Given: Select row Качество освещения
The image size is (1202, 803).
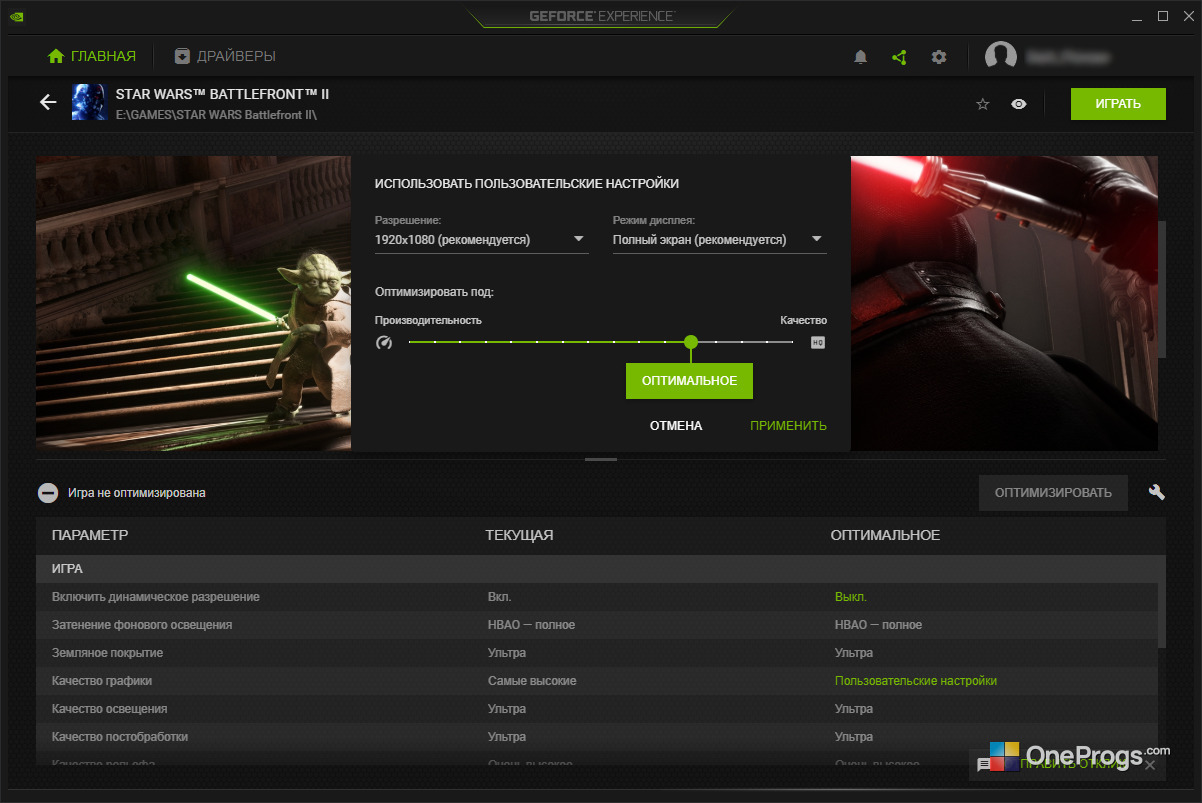Looking at the screenshot, I should (596, 709).
